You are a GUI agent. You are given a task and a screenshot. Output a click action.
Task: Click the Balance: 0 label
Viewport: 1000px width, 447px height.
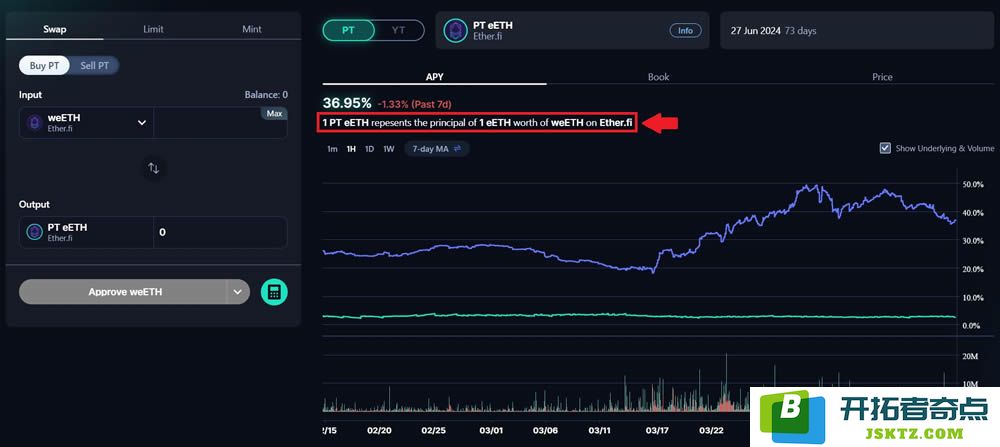tap(266, 94)
